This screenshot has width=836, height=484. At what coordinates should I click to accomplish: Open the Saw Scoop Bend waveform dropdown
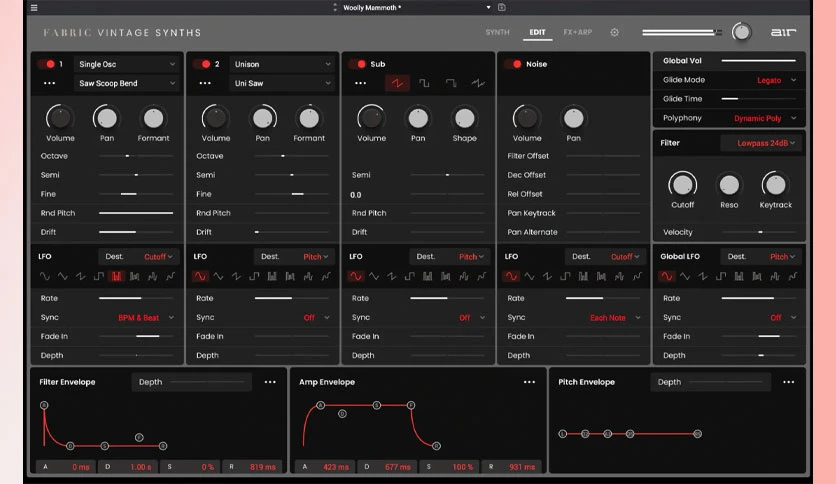tap(126, 83)
